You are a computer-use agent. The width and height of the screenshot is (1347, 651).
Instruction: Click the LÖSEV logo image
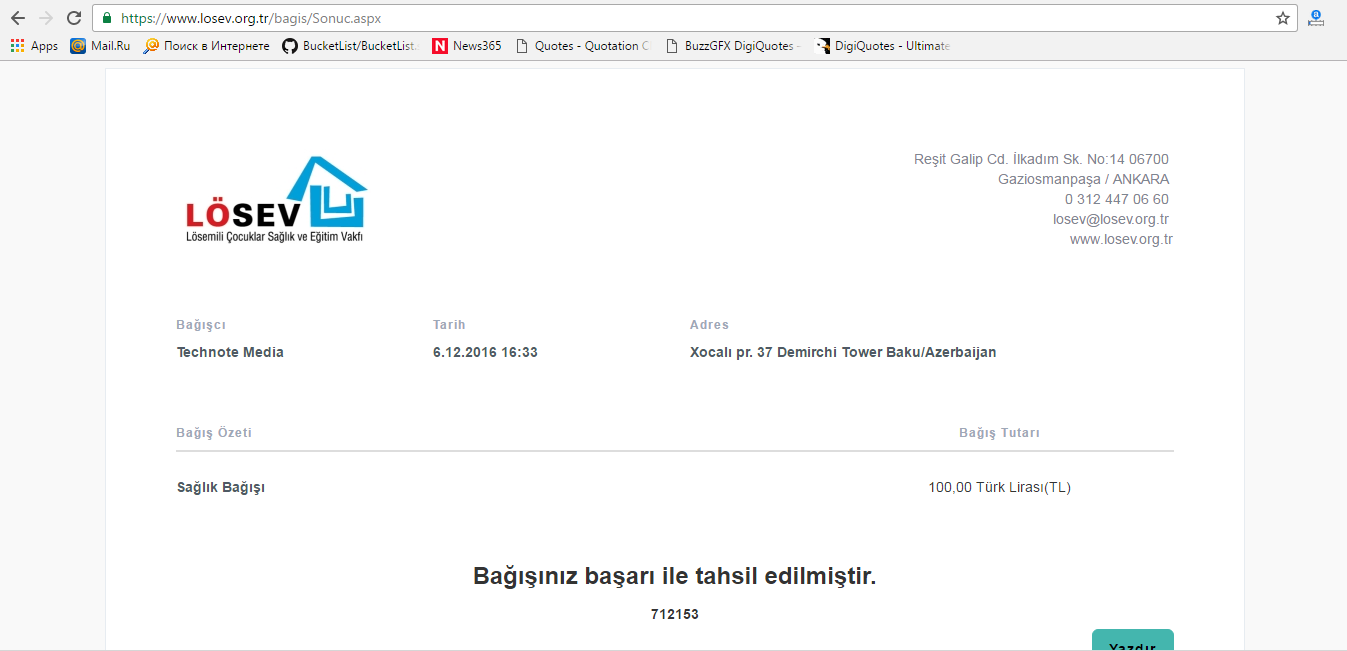tap(276, 200)
